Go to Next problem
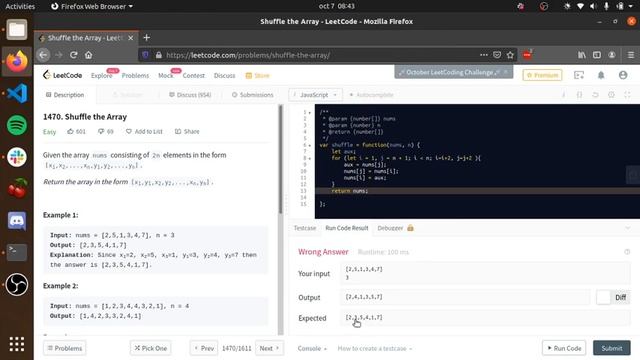Screen dimensions: 640x360 pyautogui.click(x=269, y=348)
